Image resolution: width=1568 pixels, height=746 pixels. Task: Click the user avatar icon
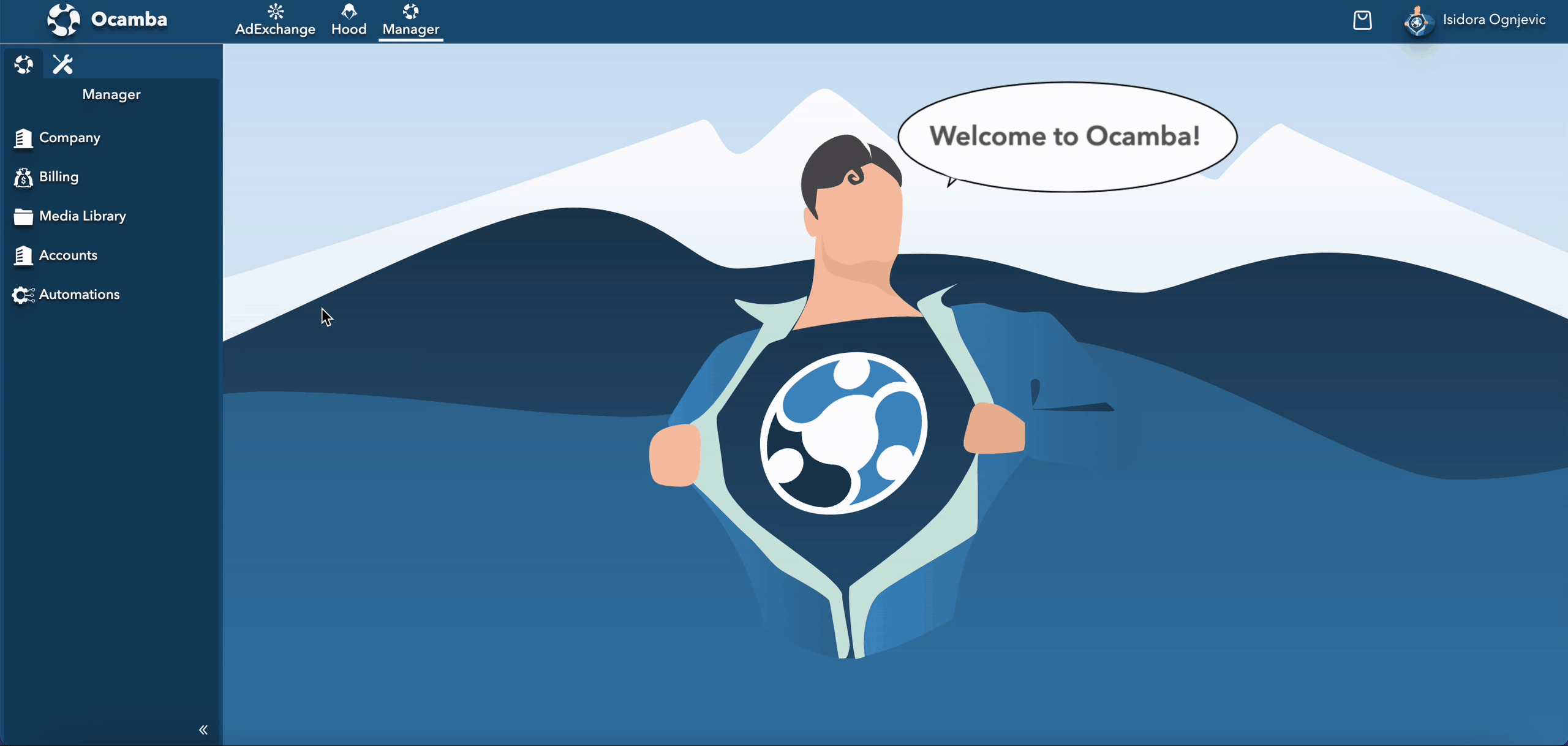(1417, 22)
